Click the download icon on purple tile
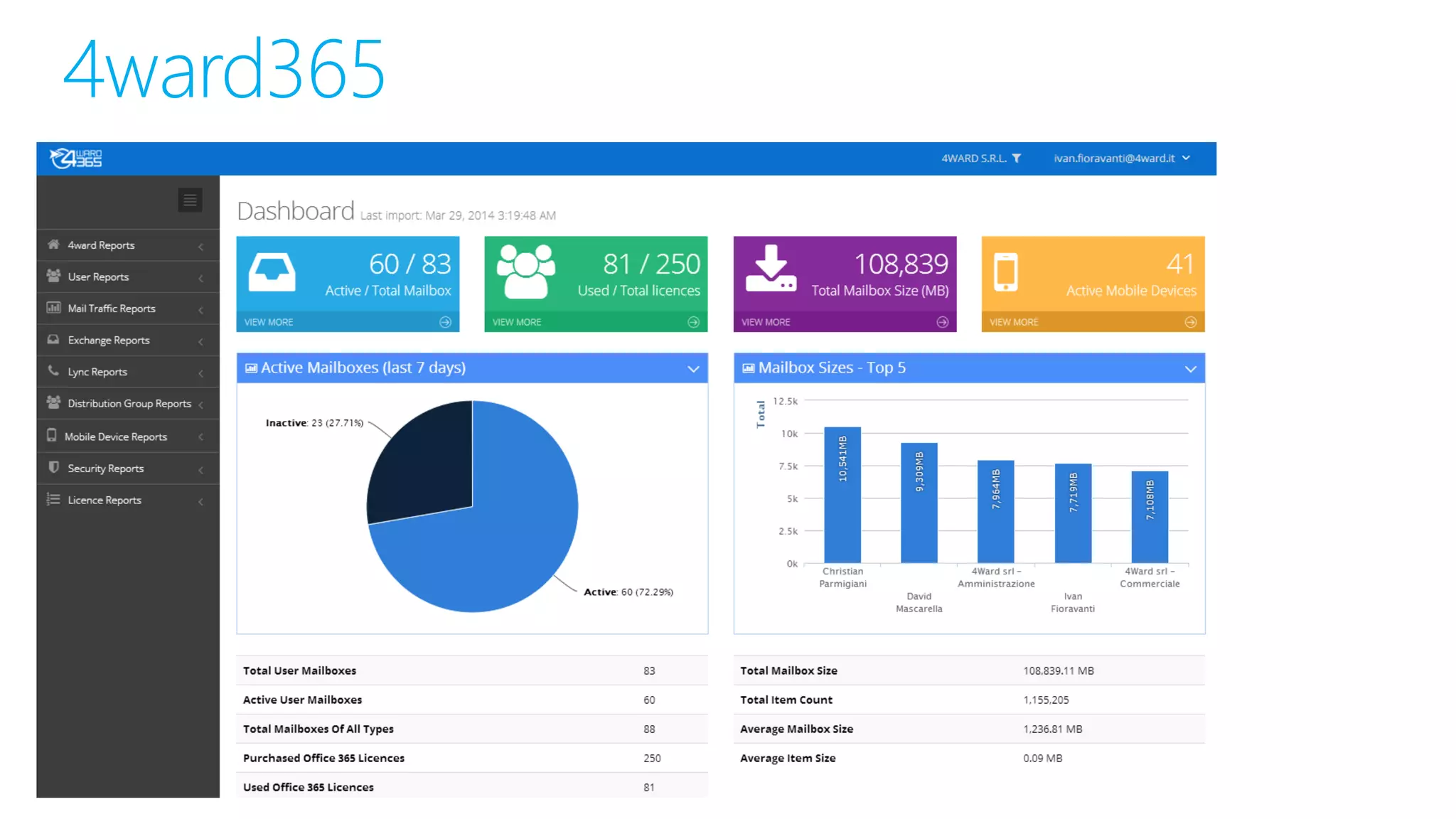The image size is (1456, 819). pyautogui.click(x=771, y=269)
